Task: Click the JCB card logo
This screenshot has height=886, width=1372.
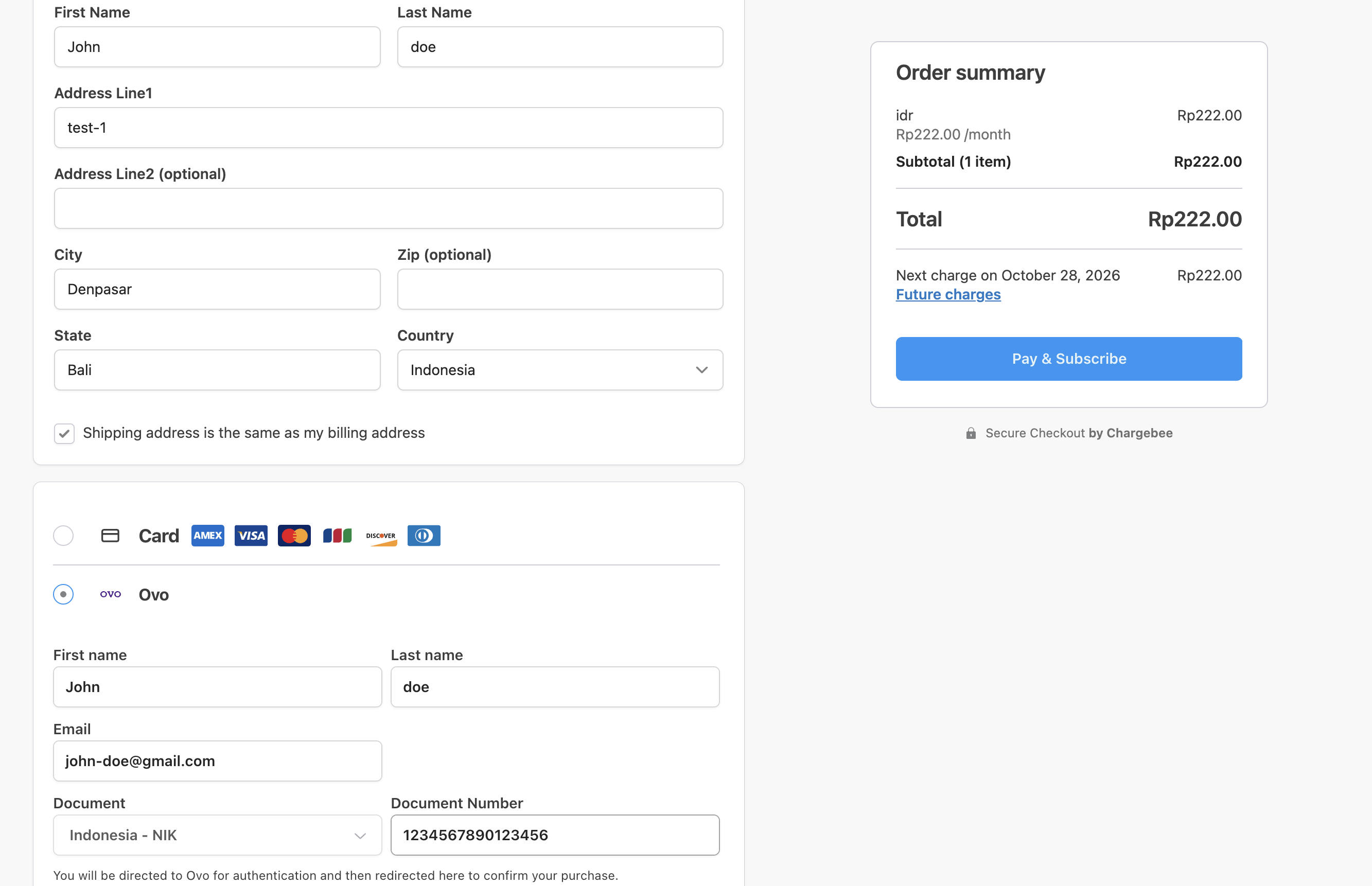Action: [337, 536]
